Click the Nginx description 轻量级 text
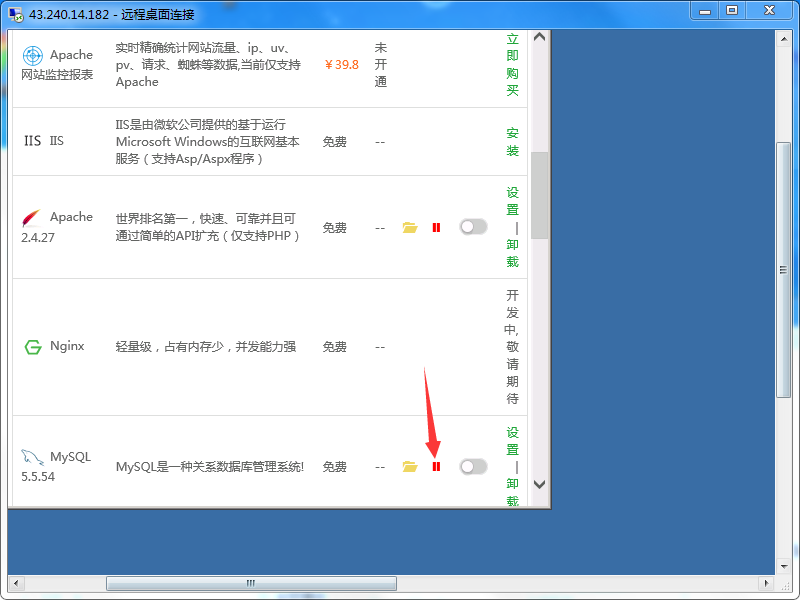This screenshot has height=600, width=800. point(206,347)
